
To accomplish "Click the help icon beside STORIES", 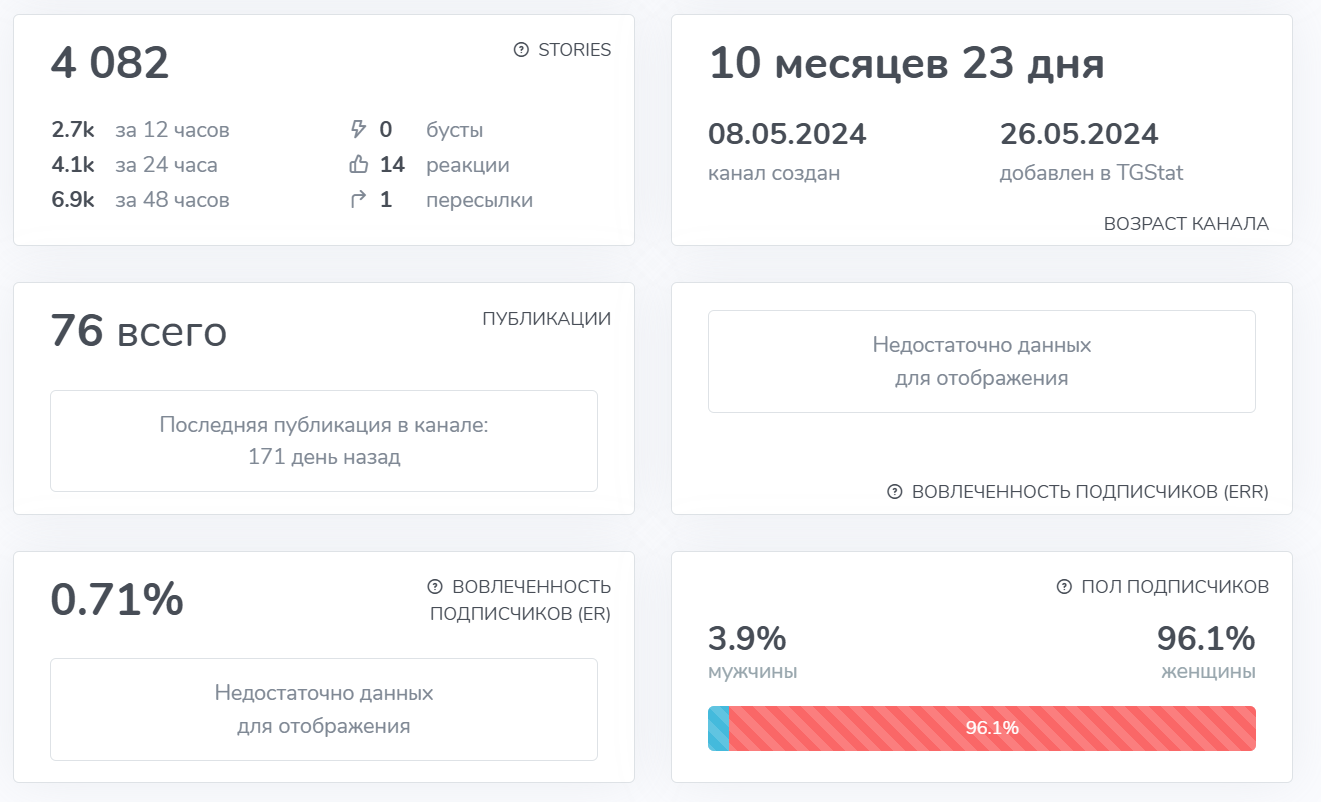I will pos(521,50).
